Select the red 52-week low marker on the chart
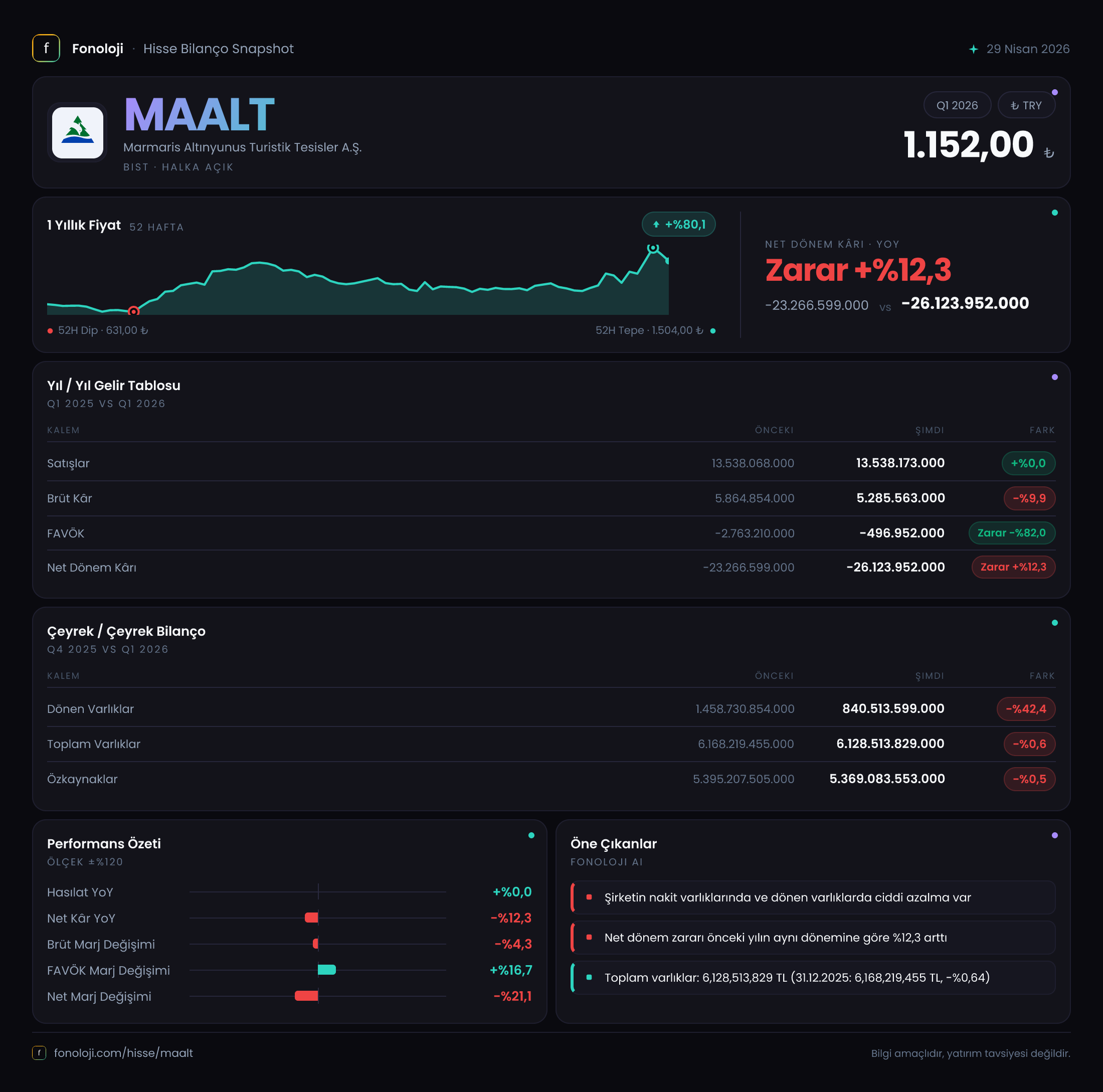The width and height of the screenshot is (1103, 1092). point(133,311)
